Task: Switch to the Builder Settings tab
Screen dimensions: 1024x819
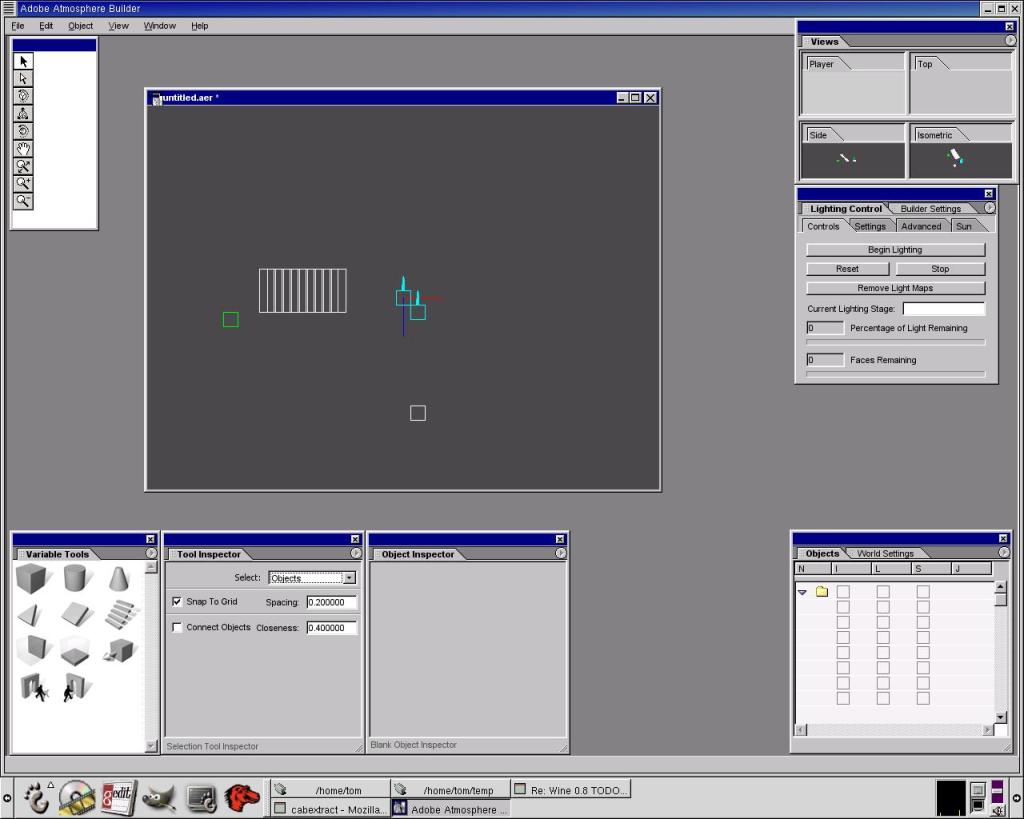Action: click(x=931, y=209)
